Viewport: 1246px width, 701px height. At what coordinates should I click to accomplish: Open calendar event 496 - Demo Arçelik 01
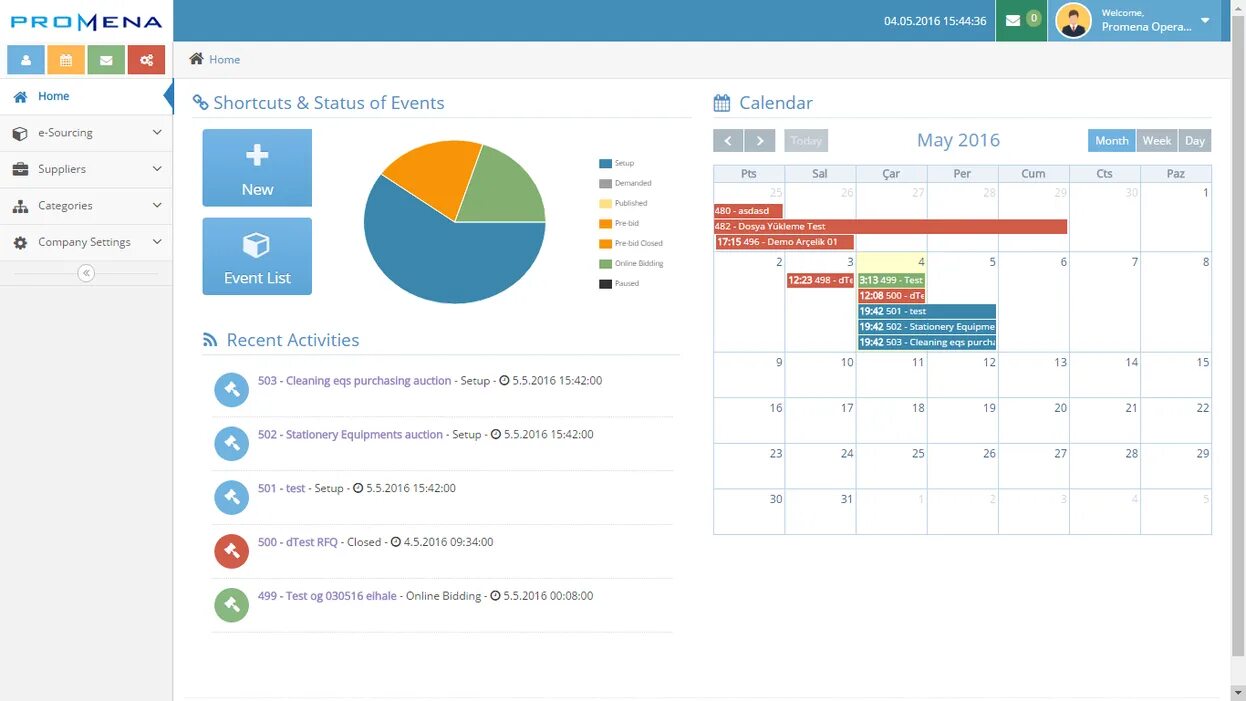click(784, 242)
